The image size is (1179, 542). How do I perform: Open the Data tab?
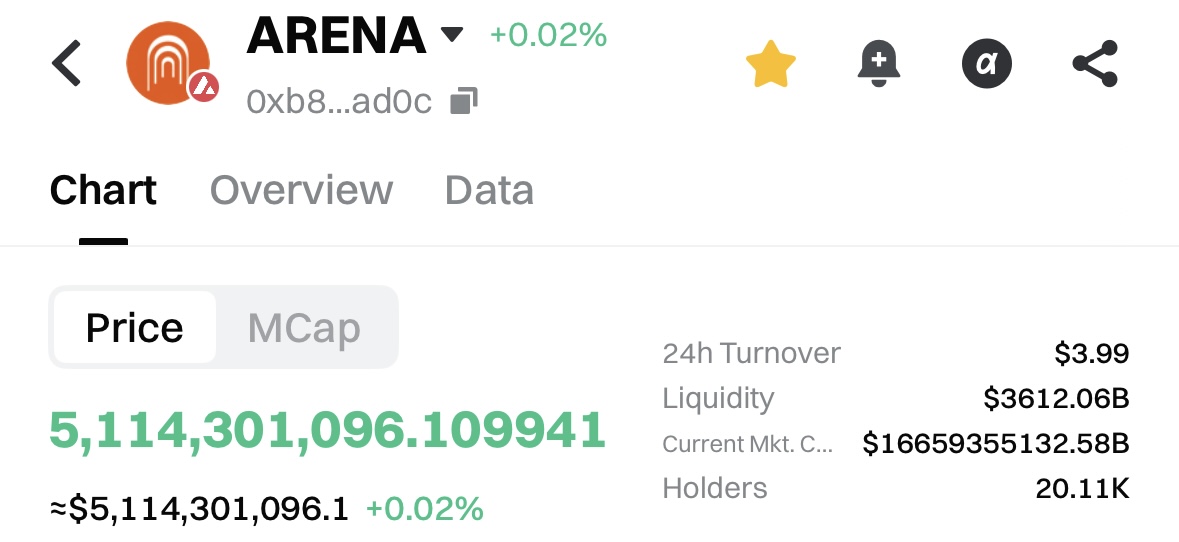pos(489,190)
